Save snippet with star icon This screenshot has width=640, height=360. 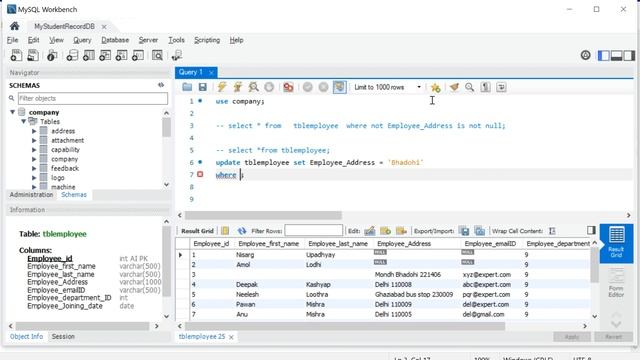point(436,87)
